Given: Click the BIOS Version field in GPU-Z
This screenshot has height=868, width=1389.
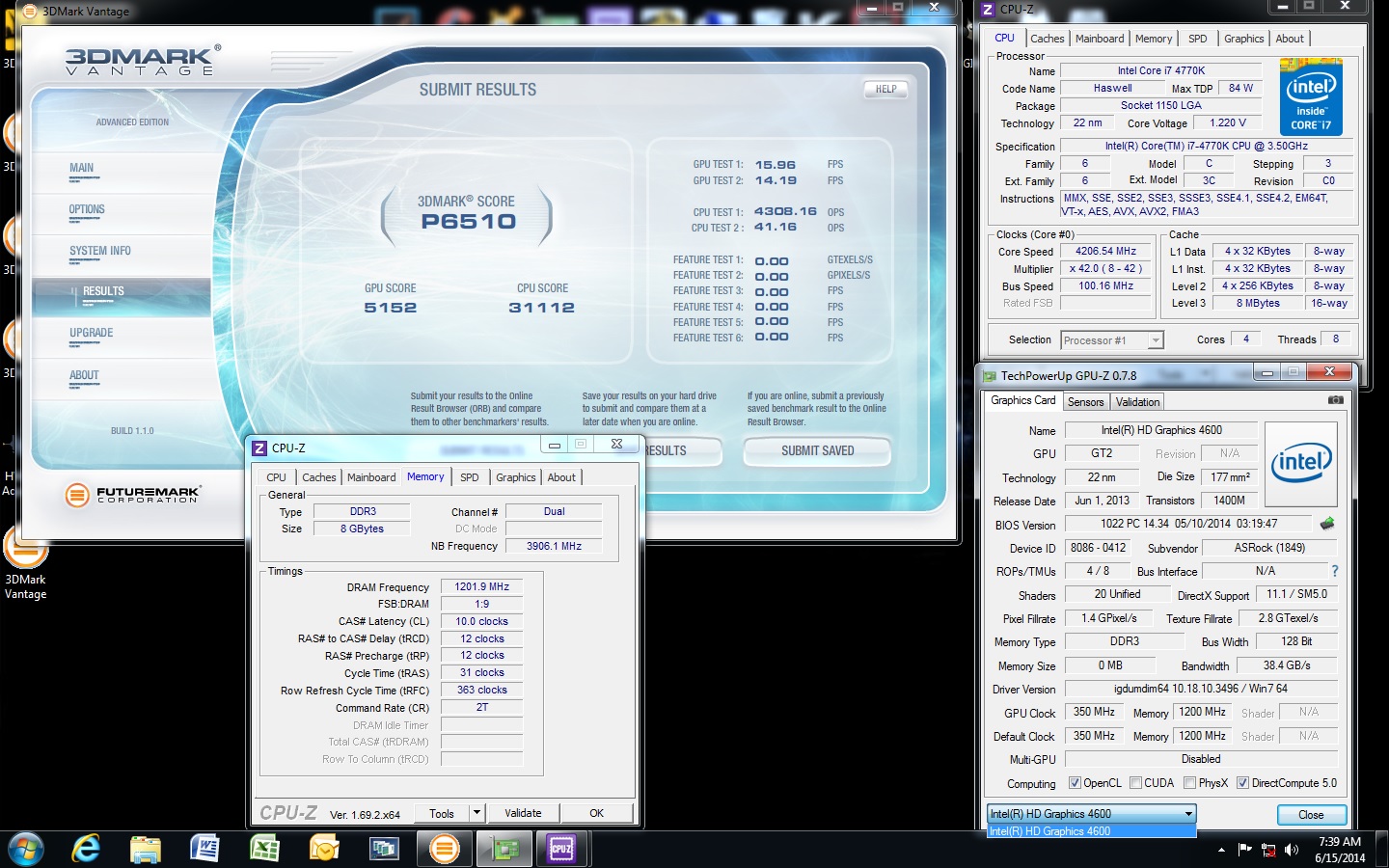Looking at the screenshot, I should [x=1188, y=524].
